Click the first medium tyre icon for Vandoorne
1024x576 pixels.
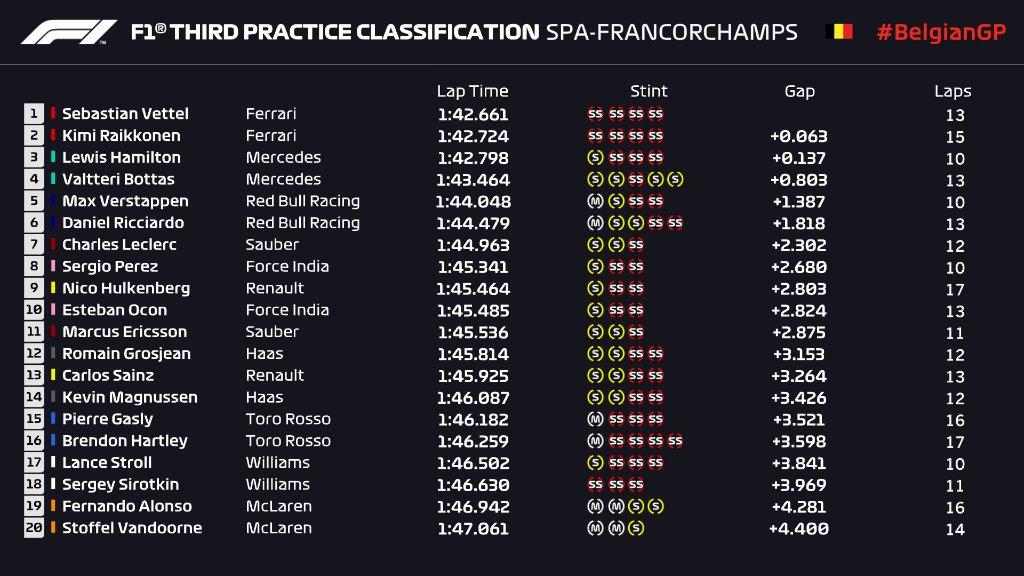click(x=595, y=528)
